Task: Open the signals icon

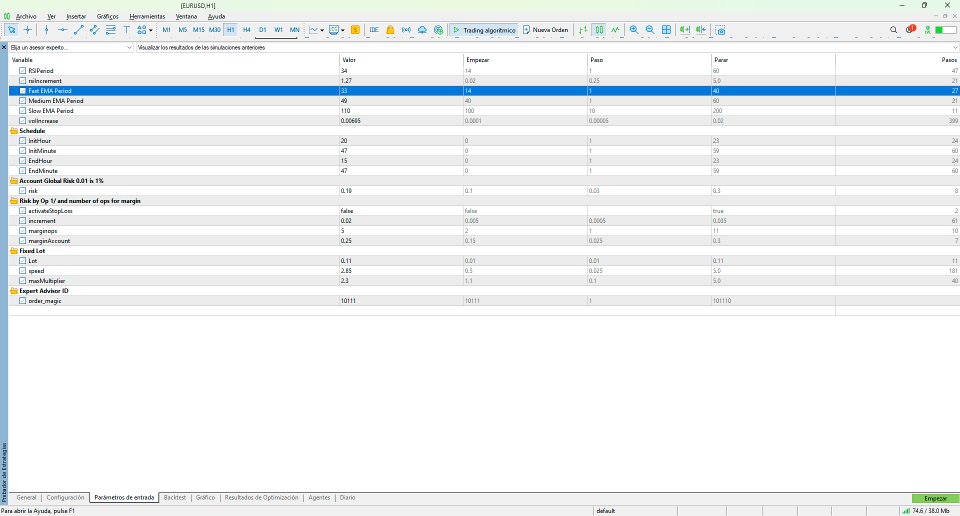Action: click(406, 29)
